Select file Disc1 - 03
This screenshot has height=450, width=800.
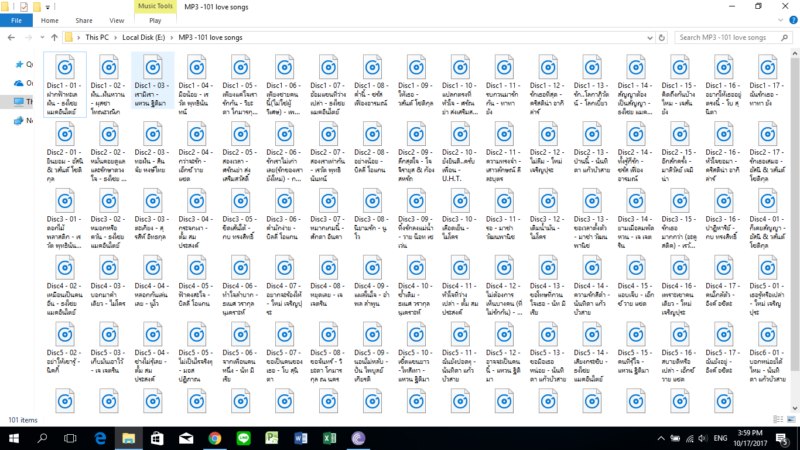click(x=153, y=81)
